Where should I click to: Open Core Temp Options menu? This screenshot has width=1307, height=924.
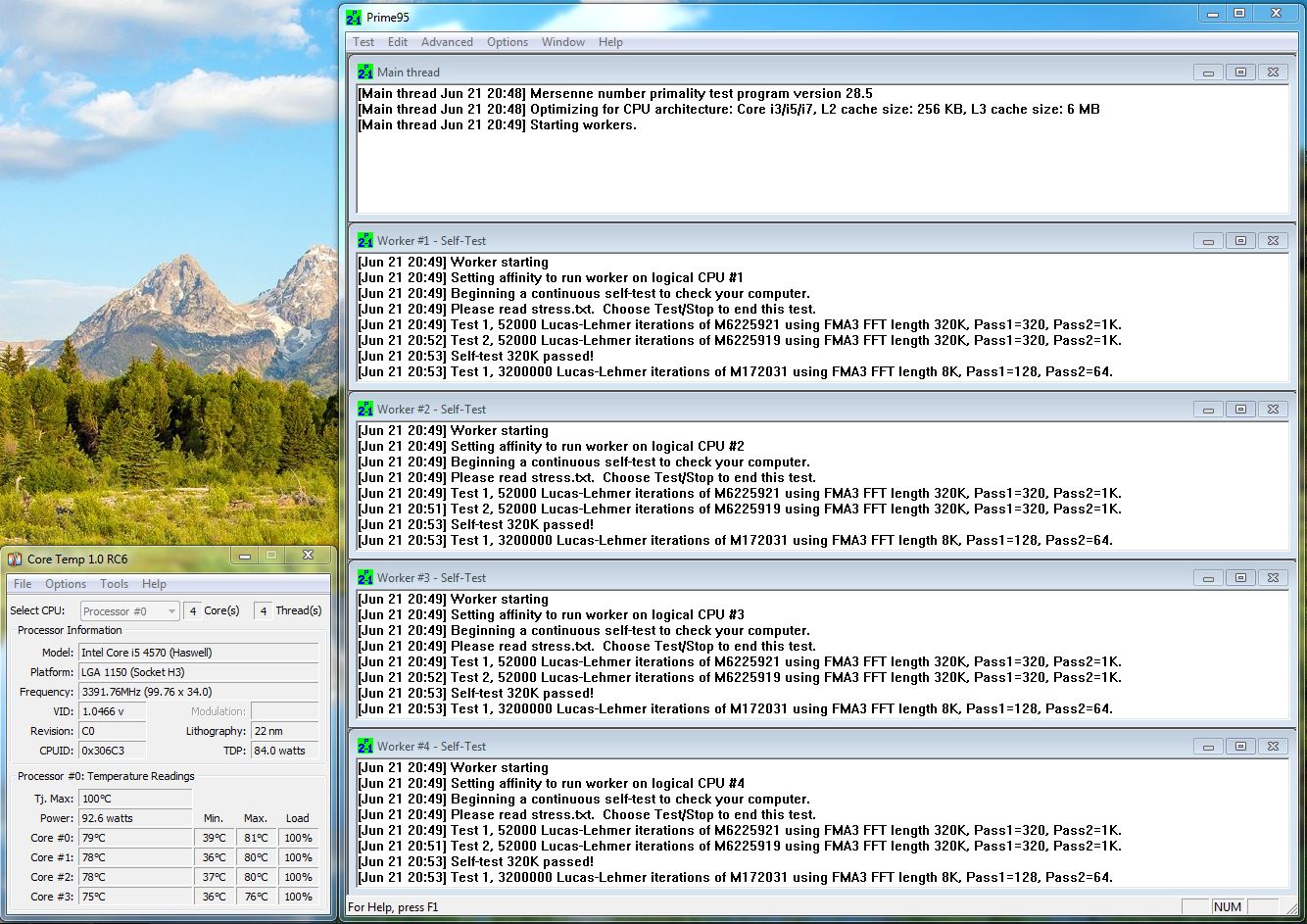point(66,584)
